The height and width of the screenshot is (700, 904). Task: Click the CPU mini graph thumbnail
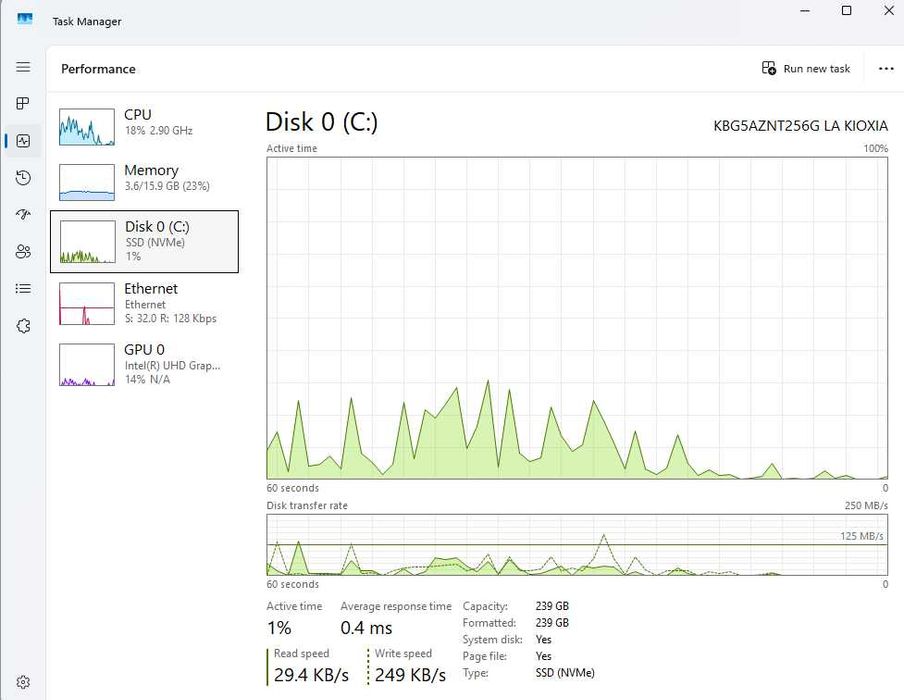click(87, 127)
